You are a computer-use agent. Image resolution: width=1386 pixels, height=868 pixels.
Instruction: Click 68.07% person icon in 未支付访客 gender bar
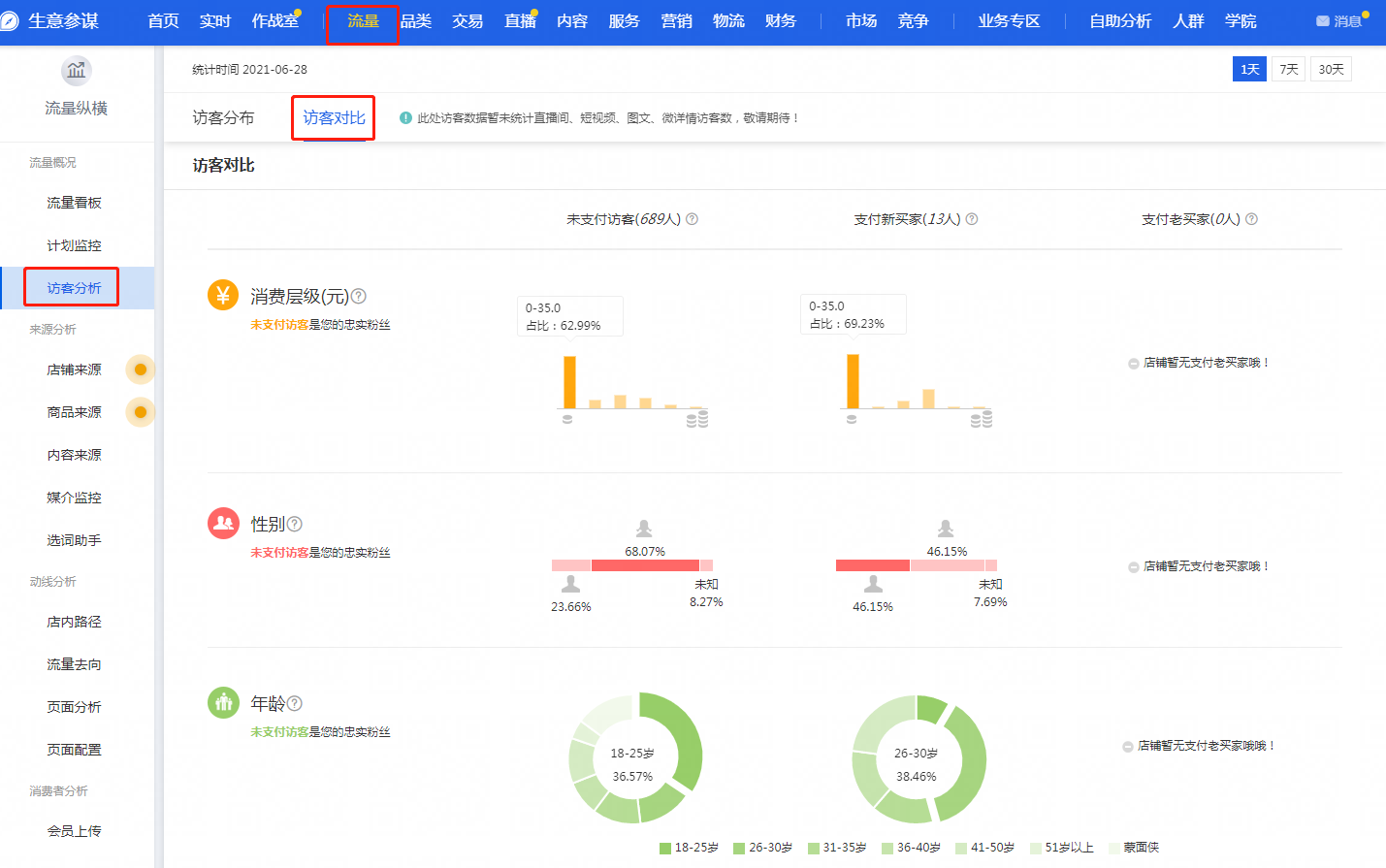click(644, 529)
